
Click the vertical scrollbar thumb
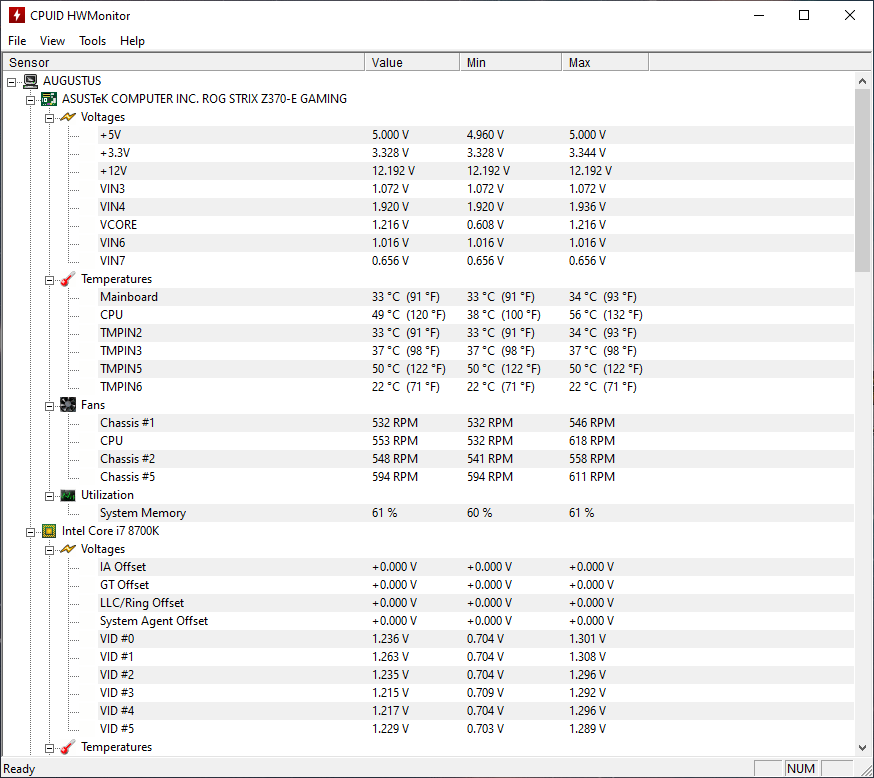(x=862, y=181)
